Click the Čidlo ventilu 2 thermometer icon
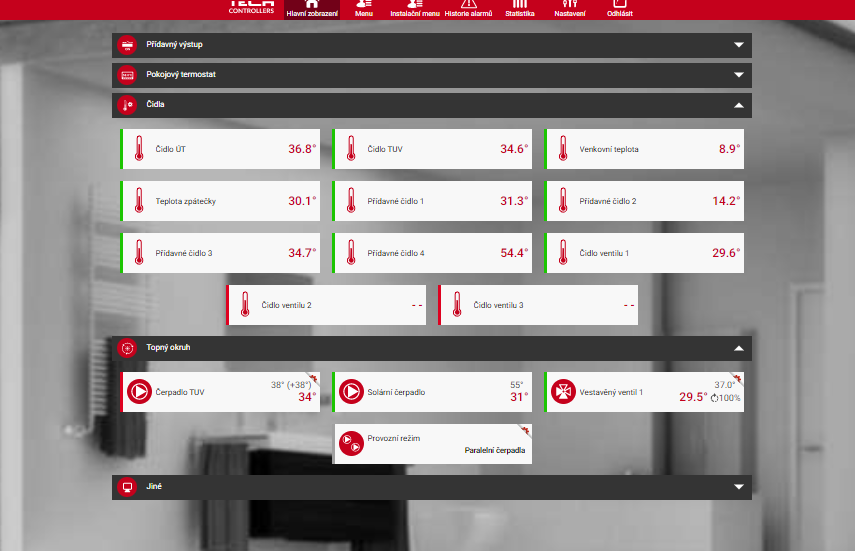Screen dimensions: 855x551 245,304
